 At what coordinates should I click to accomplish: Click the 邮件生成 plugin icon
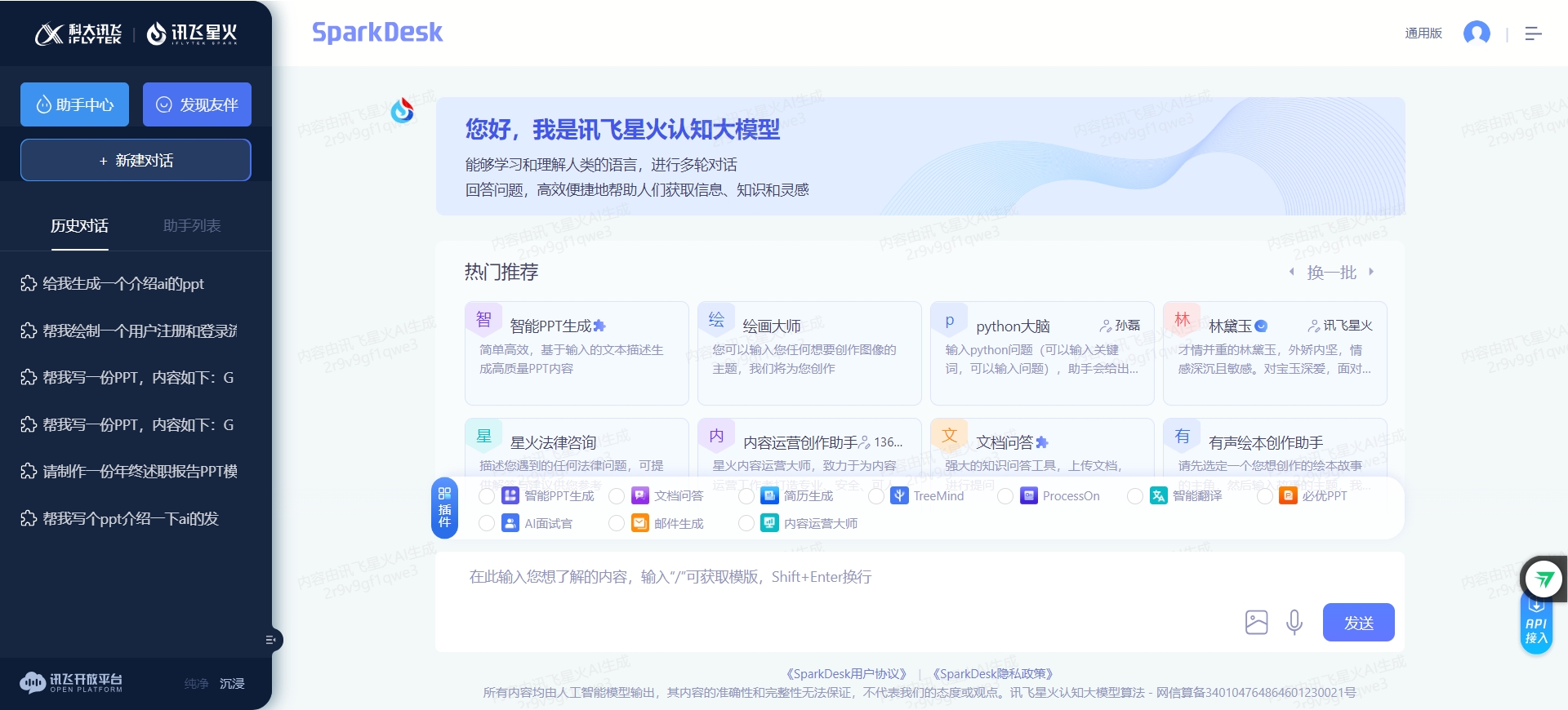[x=640, y=523]
